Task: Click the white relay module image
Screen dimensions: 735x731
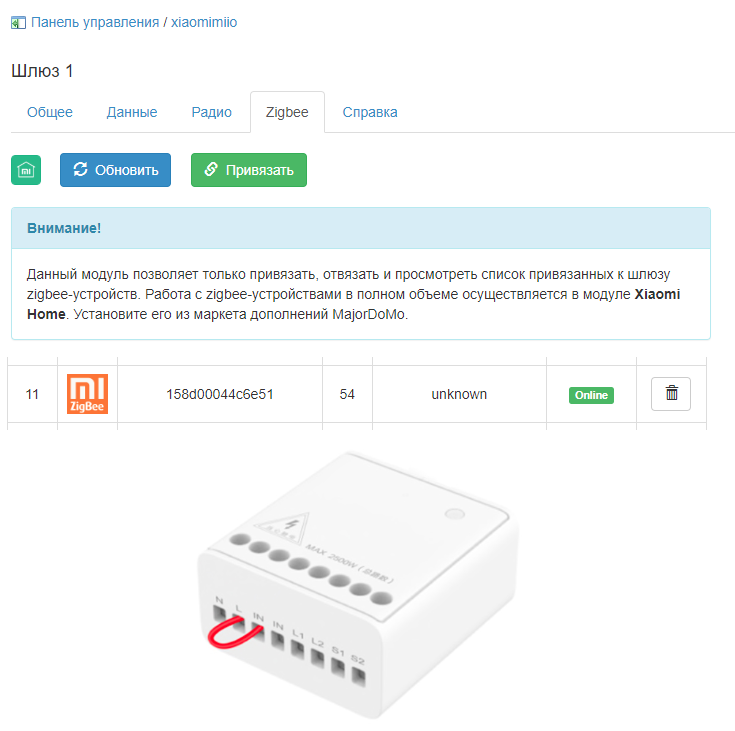Action: (x=359, y=585)
